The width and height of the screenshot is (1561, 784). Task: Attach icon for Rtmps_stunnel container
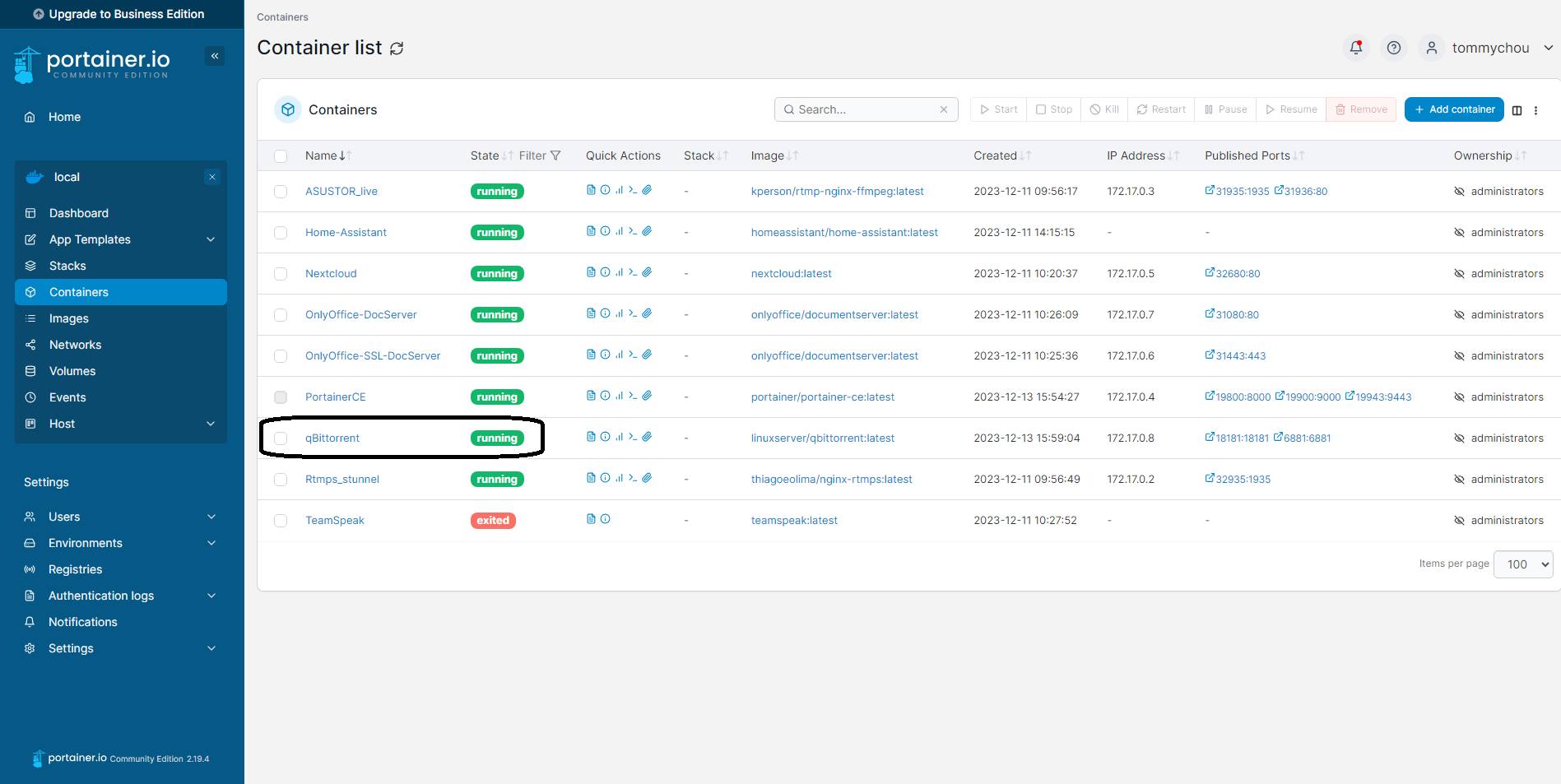pyautogui.click(x=648, y=478)
